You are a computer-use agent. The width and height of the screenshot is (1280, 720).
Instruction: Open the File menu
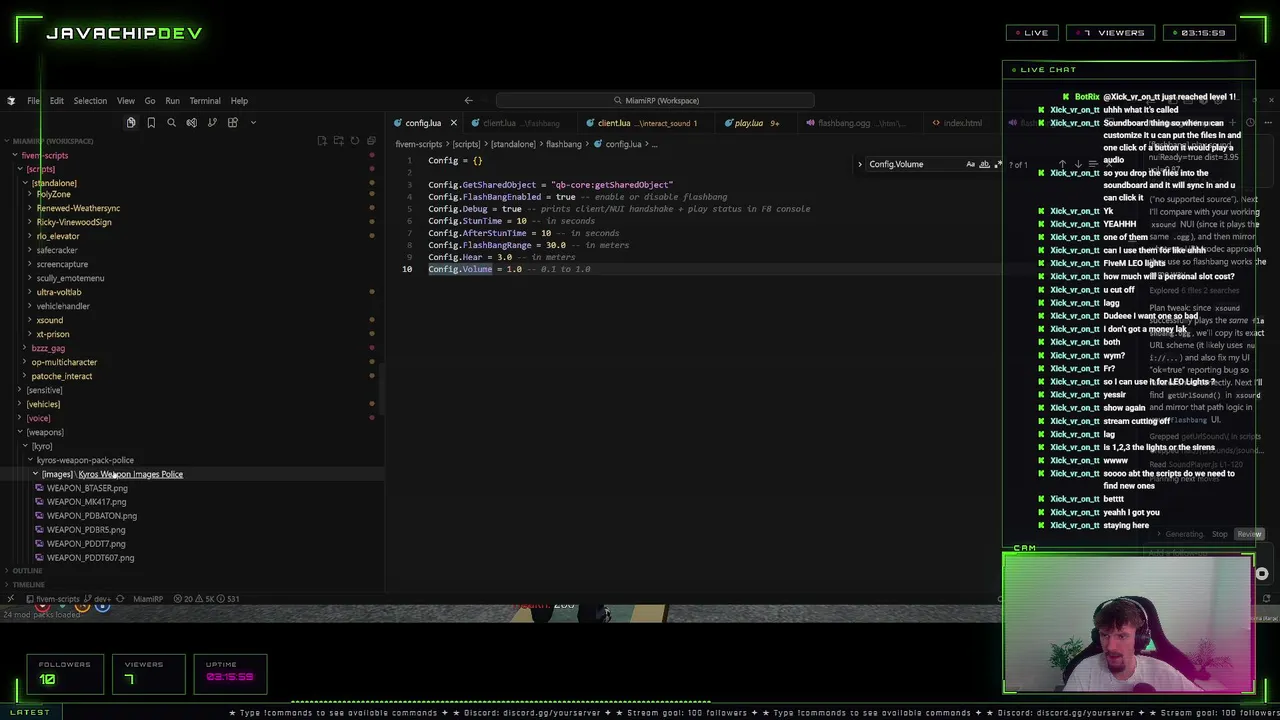[x=33, y=101]
